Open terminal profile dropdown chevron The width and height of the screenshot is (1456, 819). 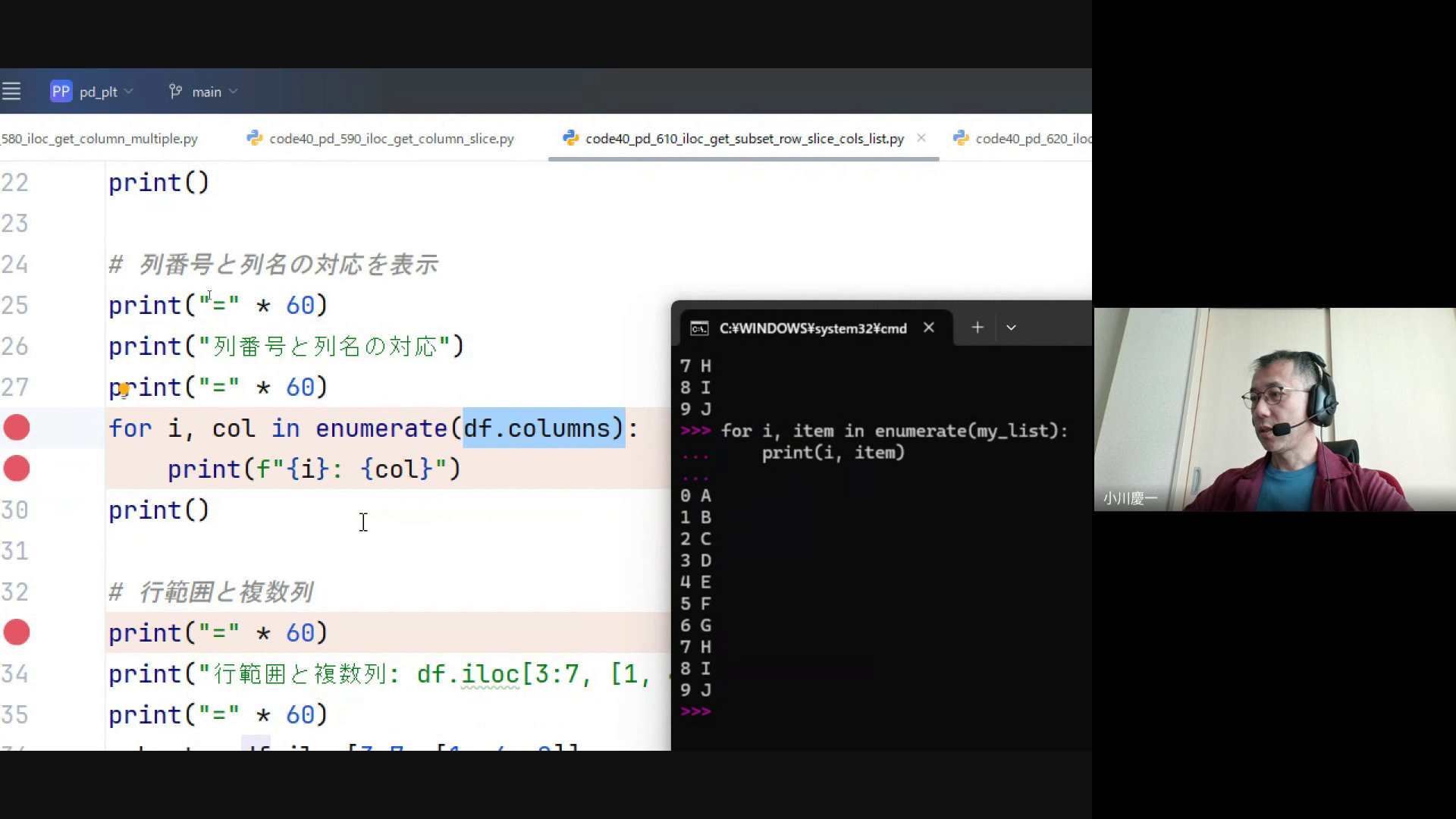(1011, 328)
